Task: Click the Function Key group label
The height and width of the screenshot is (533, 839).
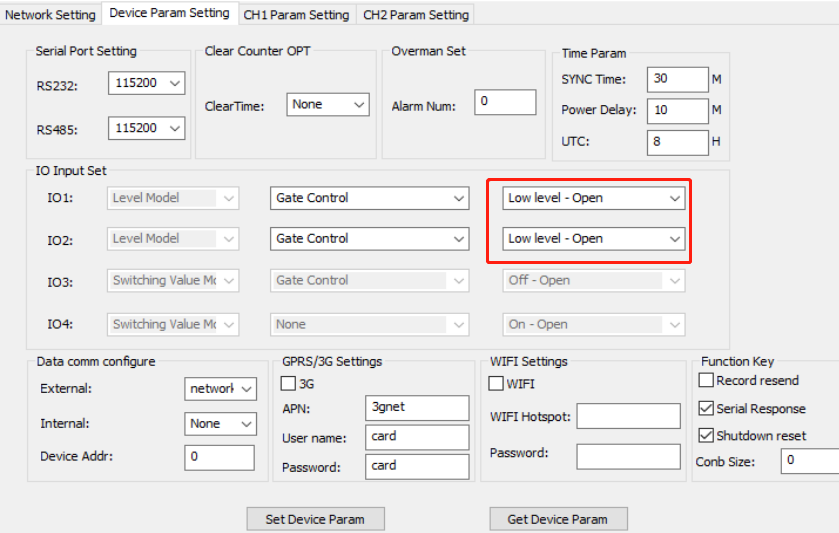Action: click(x=737, y=361)
